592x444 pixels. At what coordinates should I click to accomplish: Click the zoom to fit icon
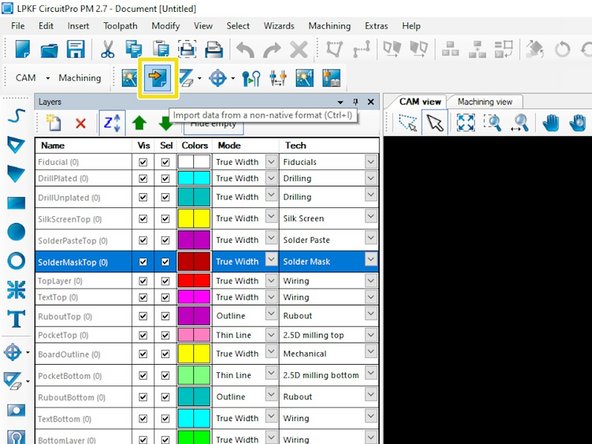466,123
